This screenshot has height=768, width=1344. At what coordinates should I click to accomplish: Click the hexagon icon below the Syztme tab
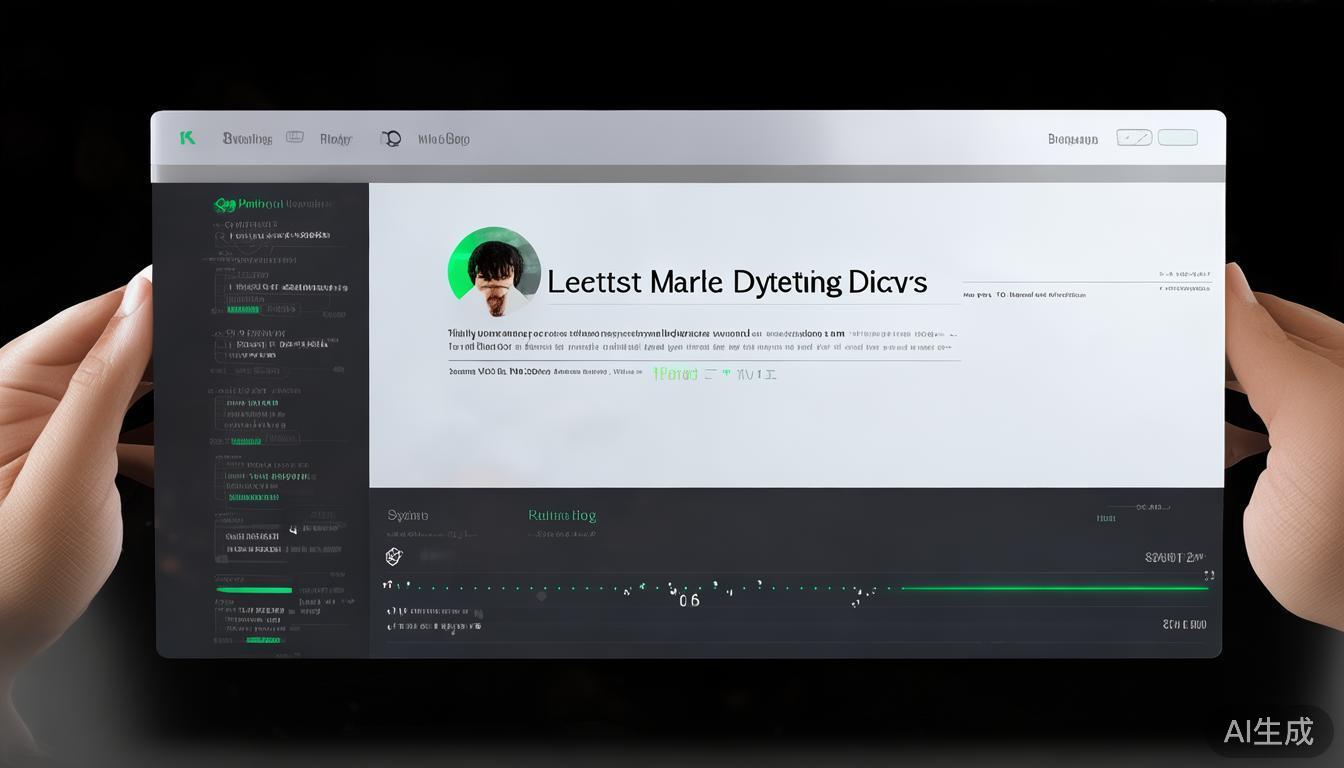tap(394, 556)
